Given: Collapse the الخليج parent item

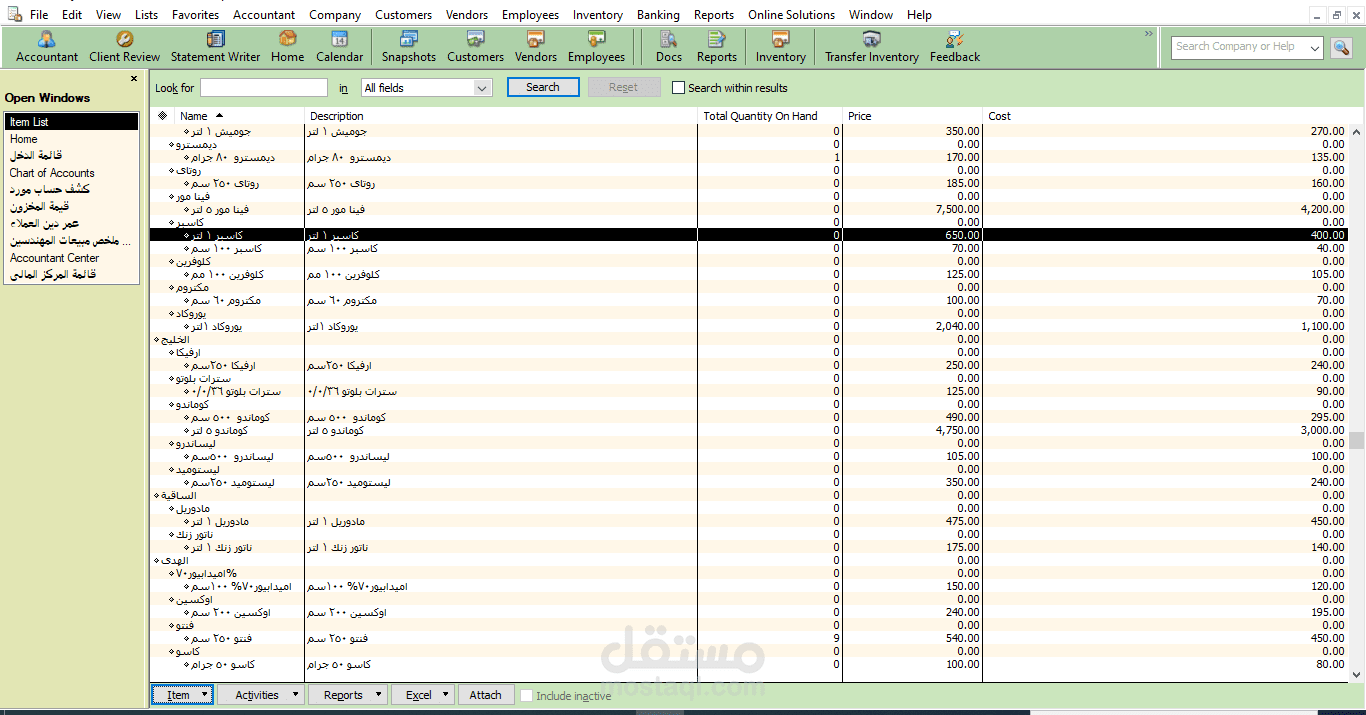Looking at the screenshot, I should [x=157, y=340].
